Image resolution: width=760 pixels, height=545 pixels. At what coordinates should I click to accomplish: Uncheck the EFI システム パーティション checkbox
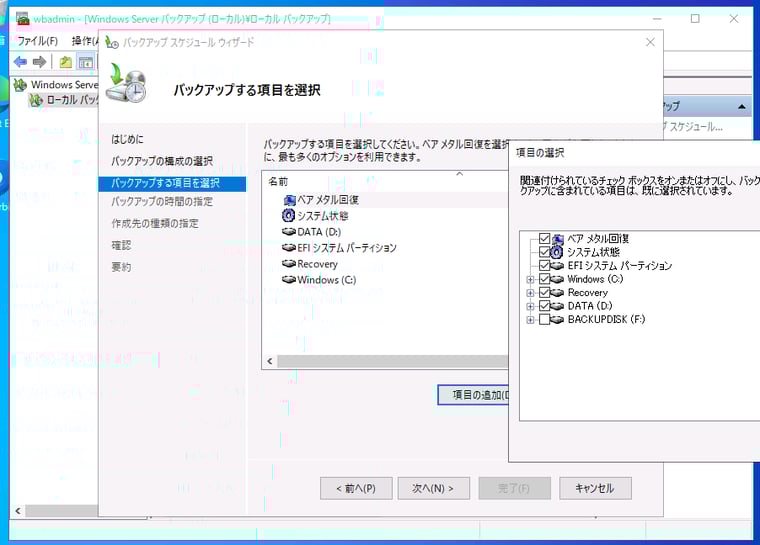[544, 266]
